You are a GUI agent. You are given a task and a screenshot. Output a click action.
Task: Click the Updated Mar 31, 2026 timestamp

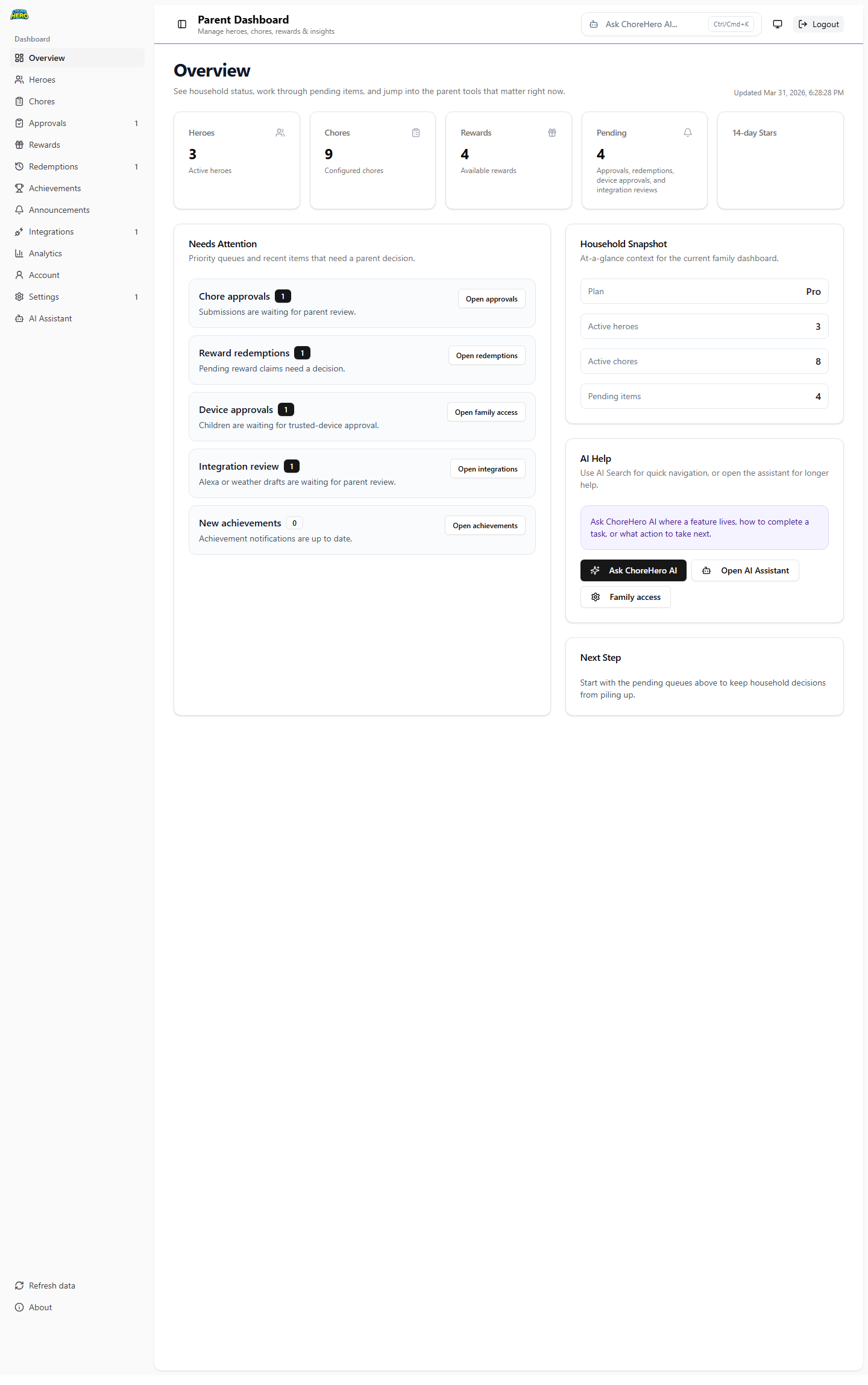pyautogui.click(x=788, y=93)
